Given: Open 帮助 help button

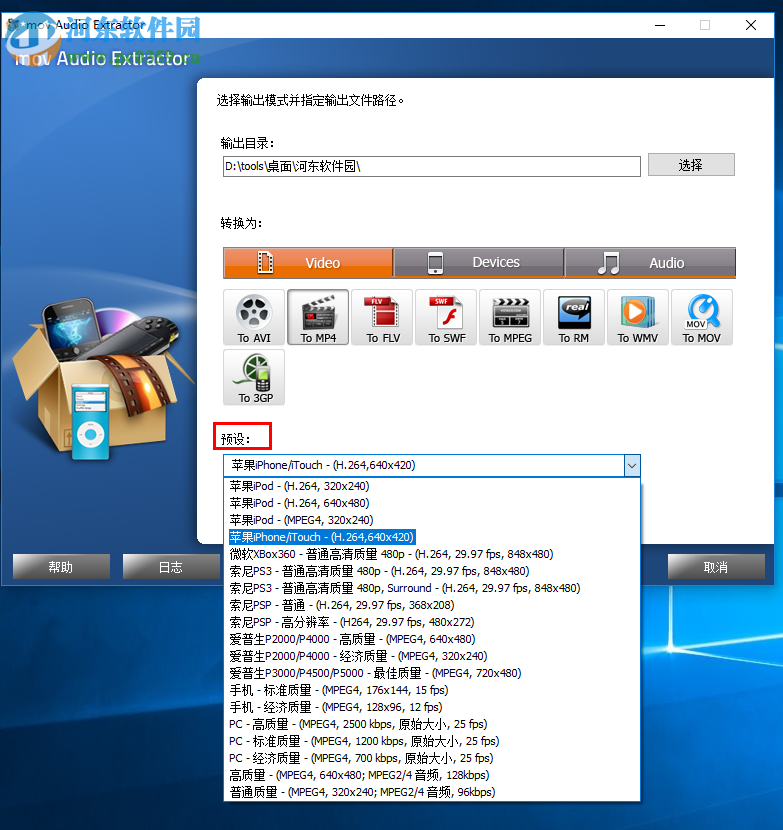Looking at the screenshot, I should 61,567.
